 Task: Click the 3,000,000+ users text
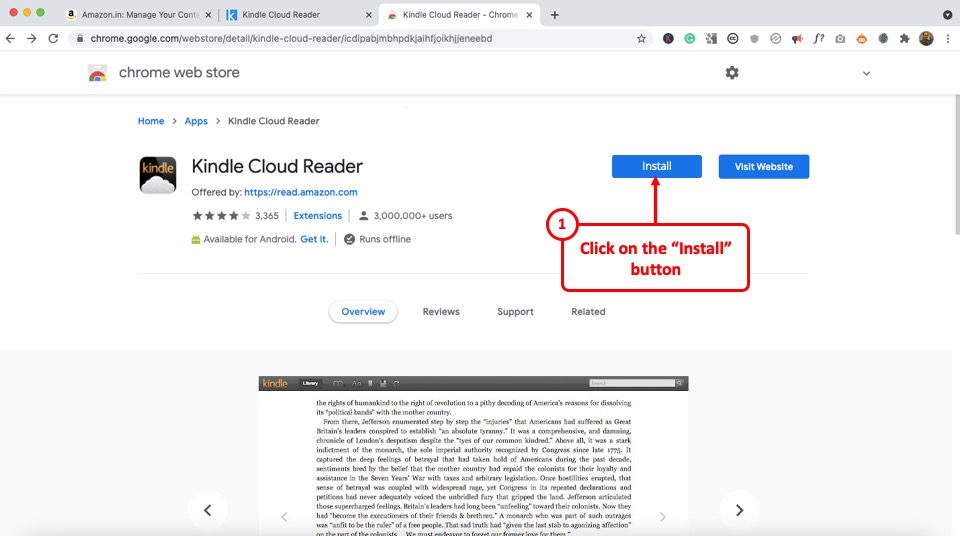(x=413, y=216)
